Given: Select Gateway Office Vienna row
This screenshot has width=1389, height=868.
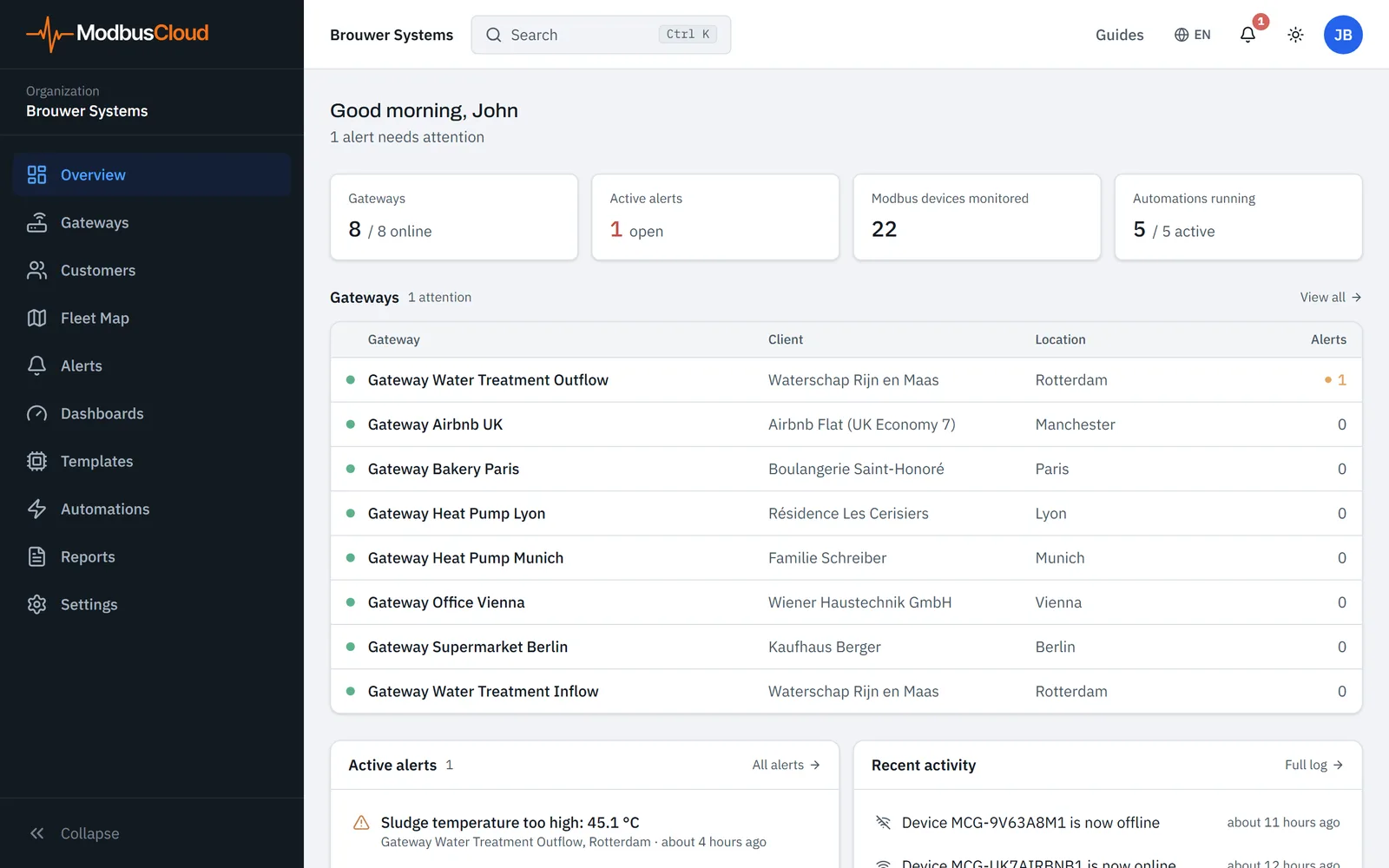Looking at the screenshot, I should tap(846, 602).
